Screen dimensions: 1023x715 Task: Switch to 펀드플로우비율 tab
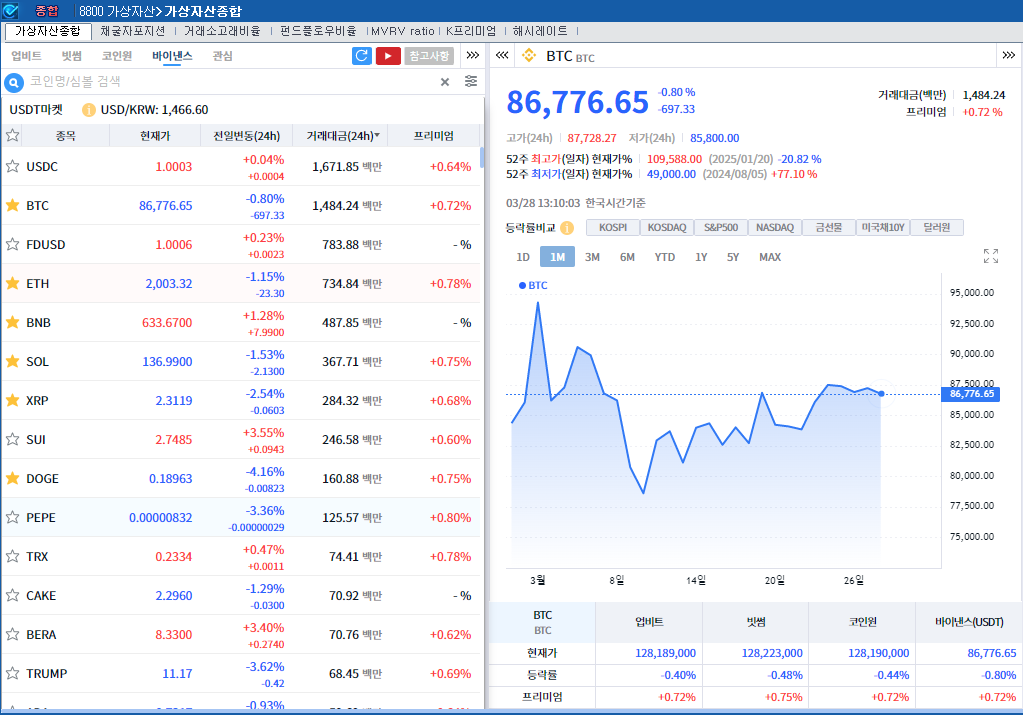coord(318,31)
